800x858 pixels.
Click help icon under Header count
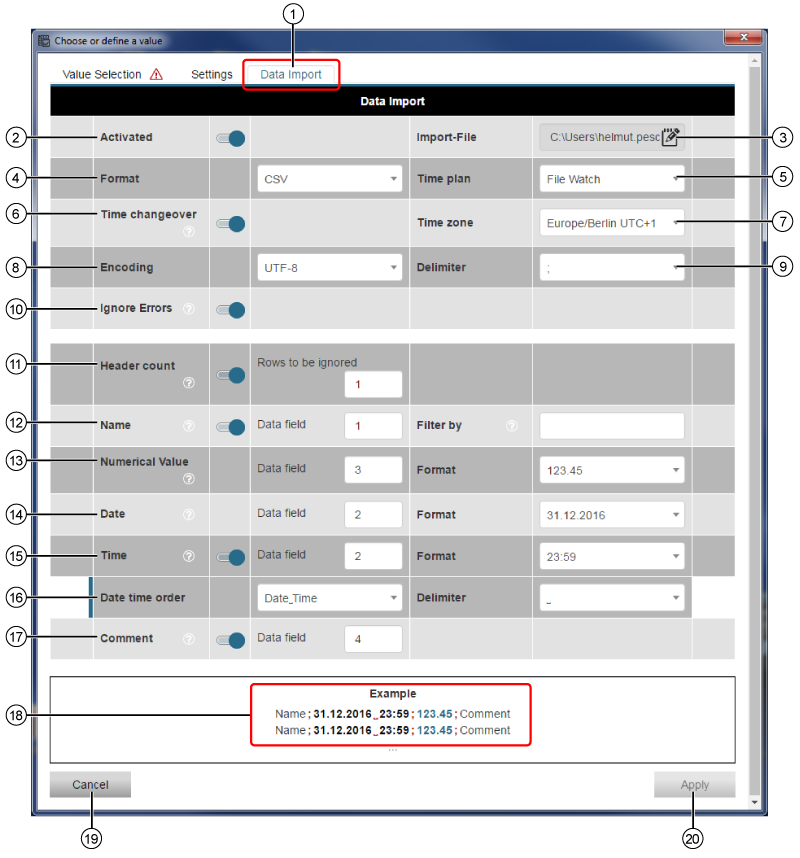(x=189, y=383)
